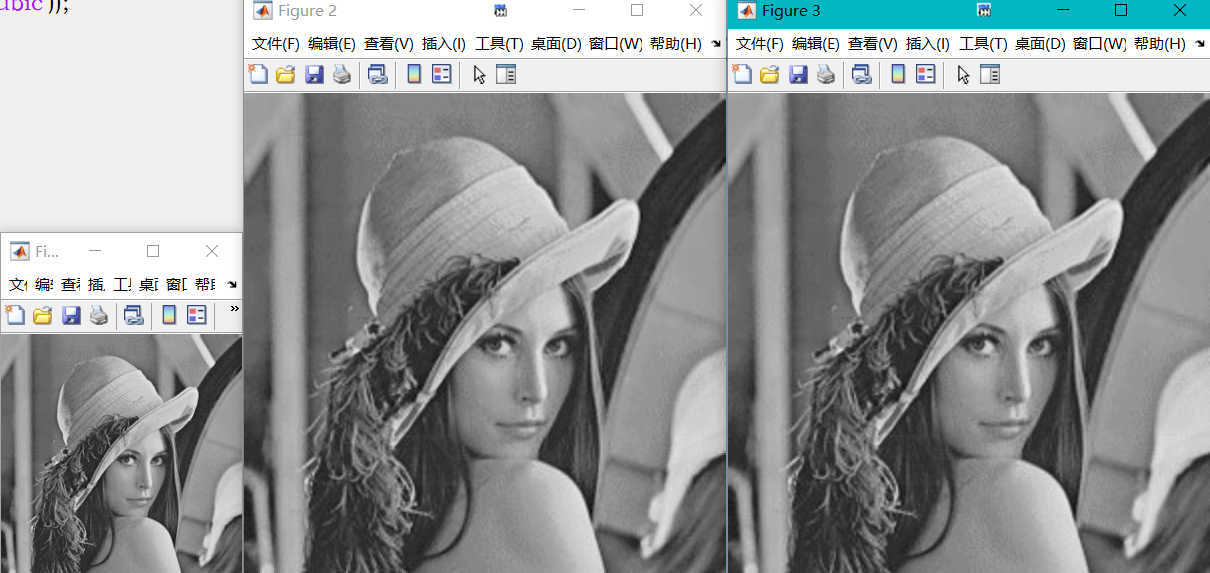This screenshot has width=1210, height=573.
Task: Select Edit Plot arrow tool in Figure 3
Action: pyautogui.click(x=963, y=74)
